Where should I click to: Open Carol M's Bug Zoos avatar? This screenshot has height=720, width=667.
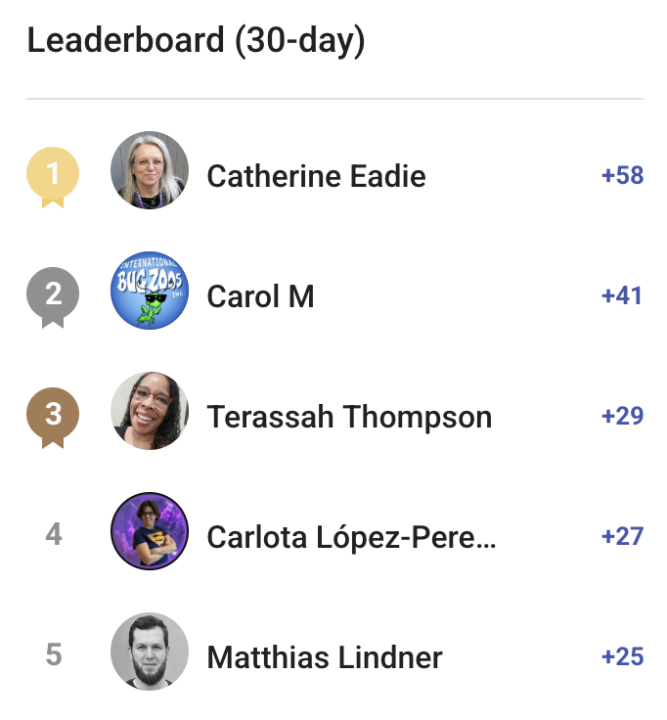[150, 291]
